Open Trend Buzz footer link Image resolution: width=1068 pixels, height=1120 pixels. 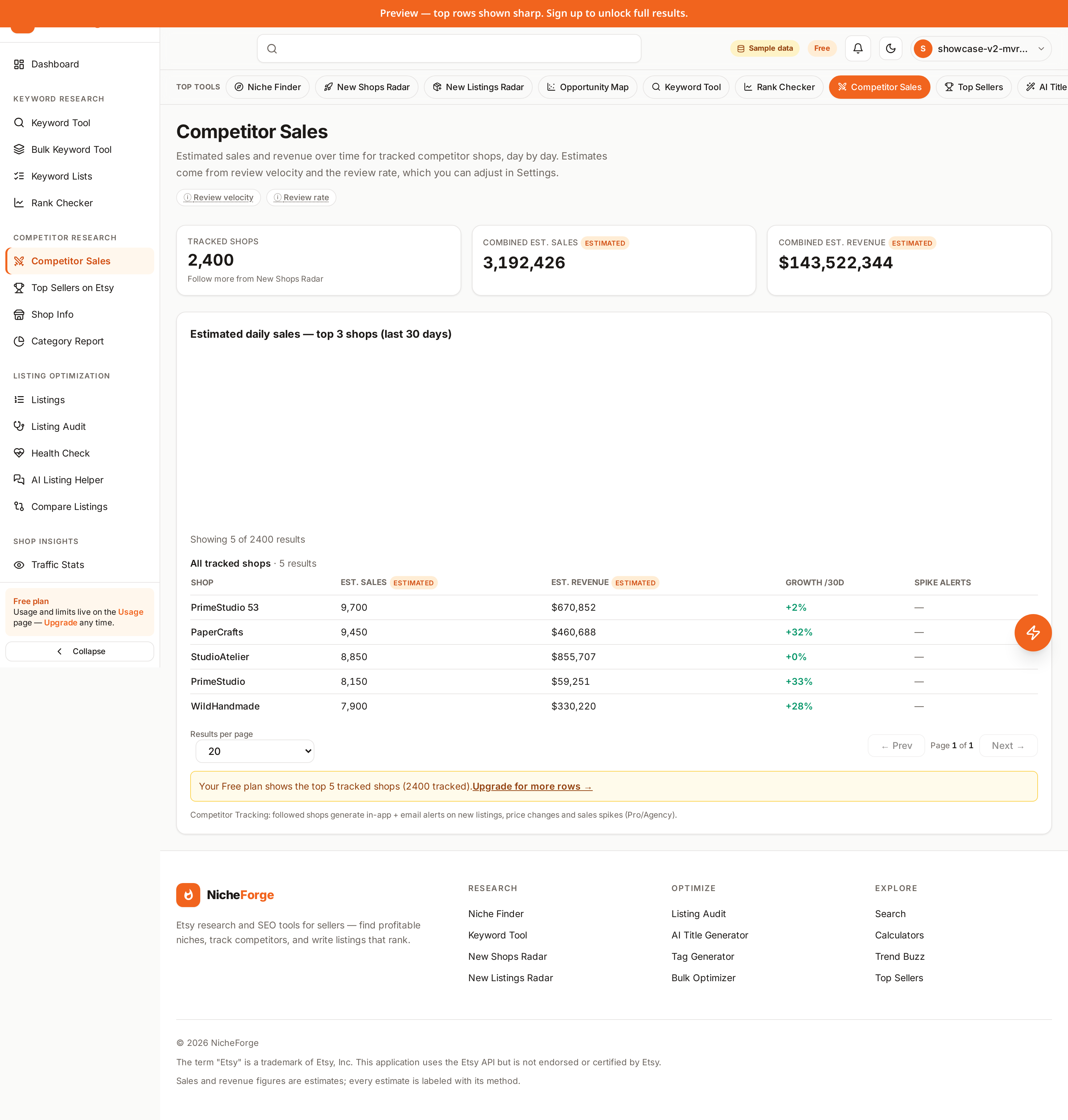click(x=899, y=957)
